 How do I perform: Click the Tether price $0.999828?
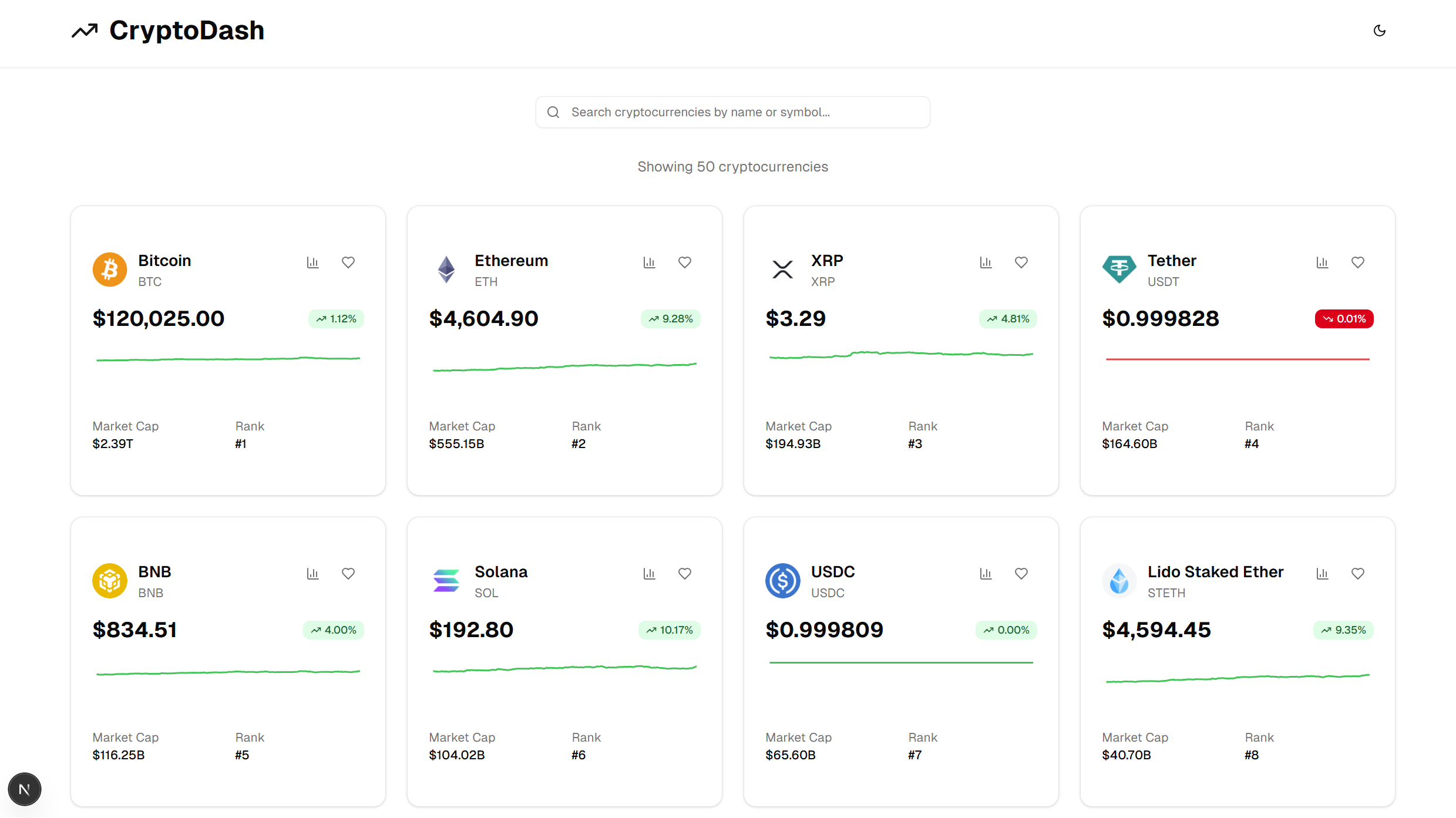[1161, 319]
